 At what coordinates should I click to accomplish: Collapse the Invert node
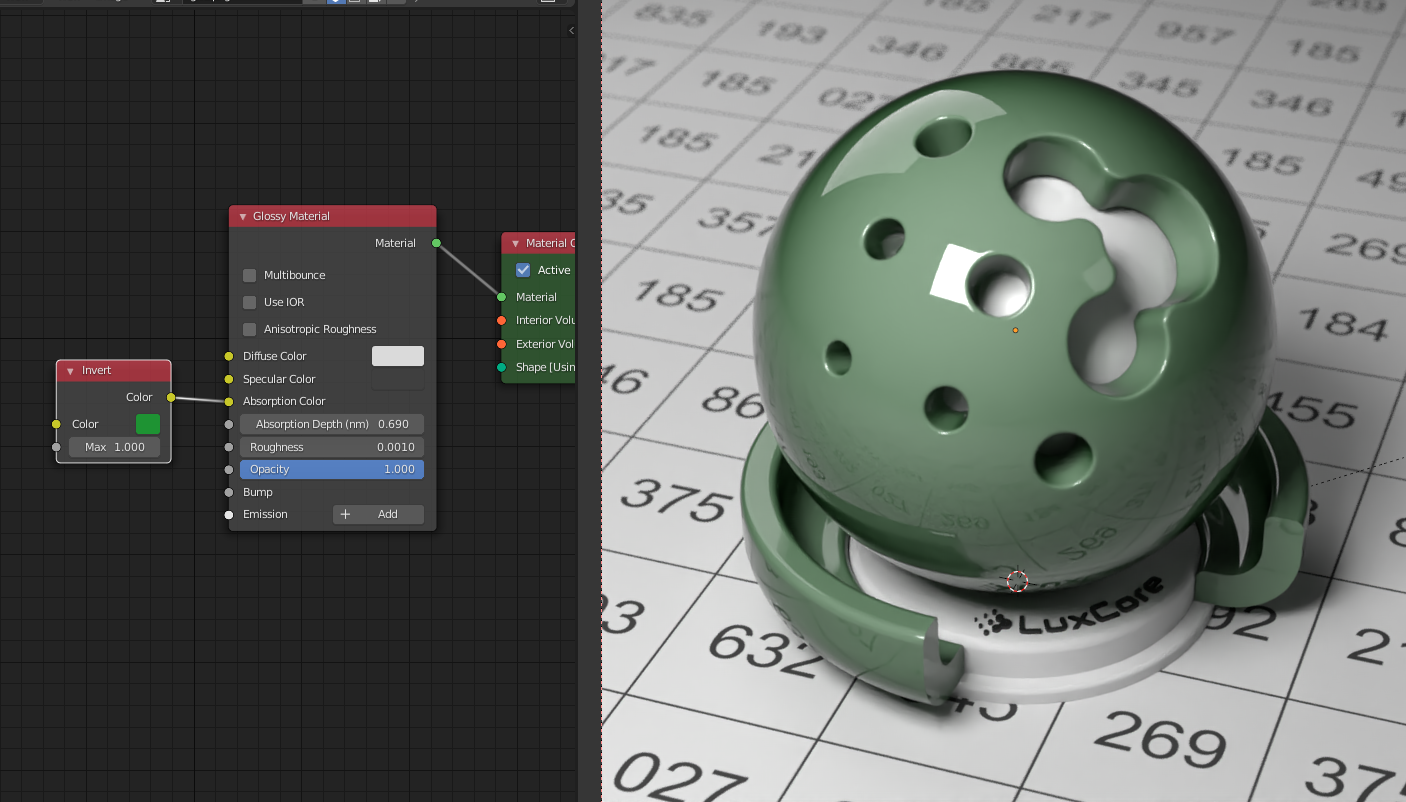point(70,371)
